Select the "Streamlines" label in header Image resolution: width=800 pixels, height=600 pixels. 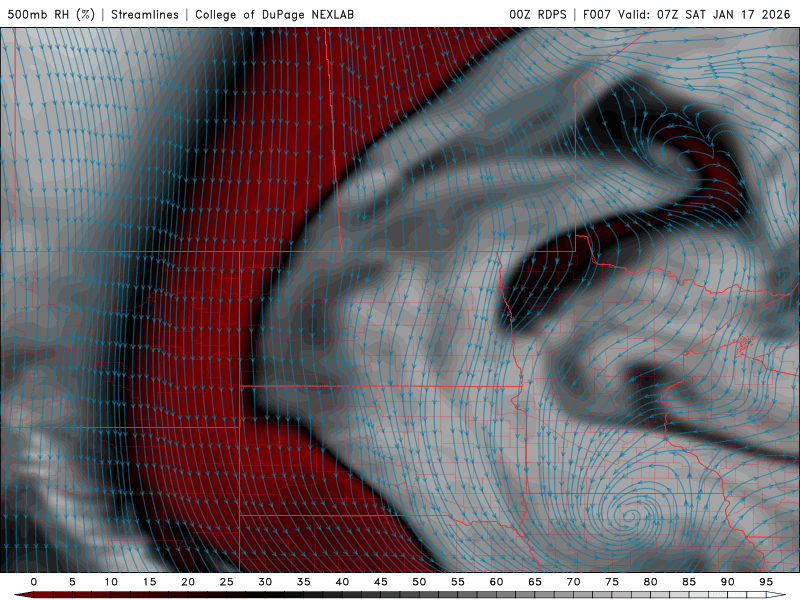coord(145,14)
